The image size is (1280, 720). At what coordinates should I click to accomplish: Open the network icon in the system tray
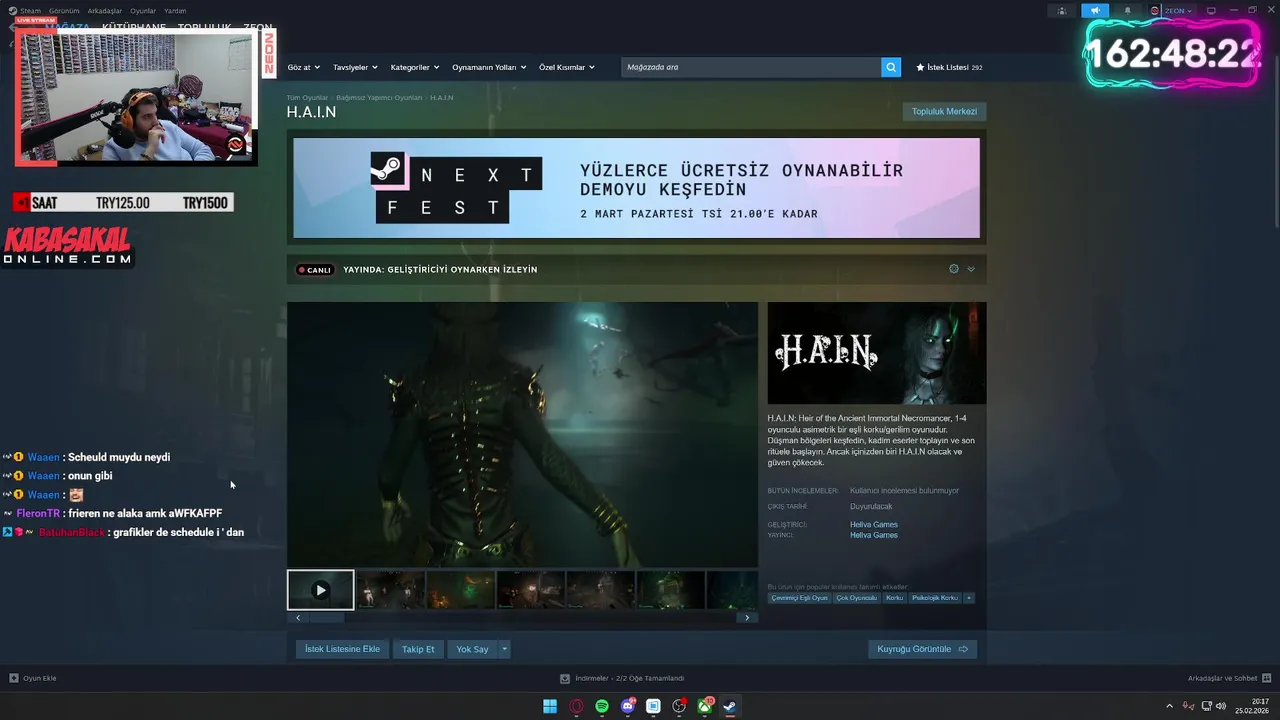pyautogui.click(x=1205, y=706)
